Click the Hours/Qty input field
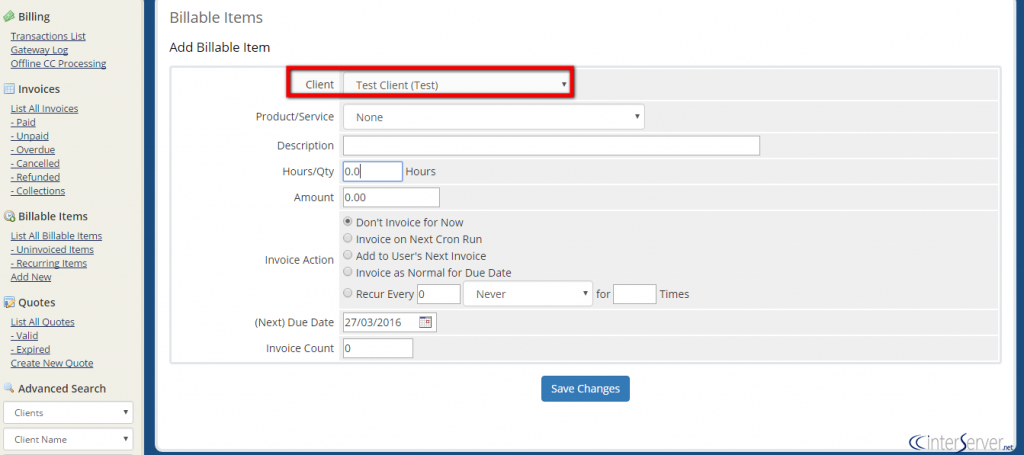The width and height of the screenshot is (1024, 455). pyautogui.click(x=372, y=172)
